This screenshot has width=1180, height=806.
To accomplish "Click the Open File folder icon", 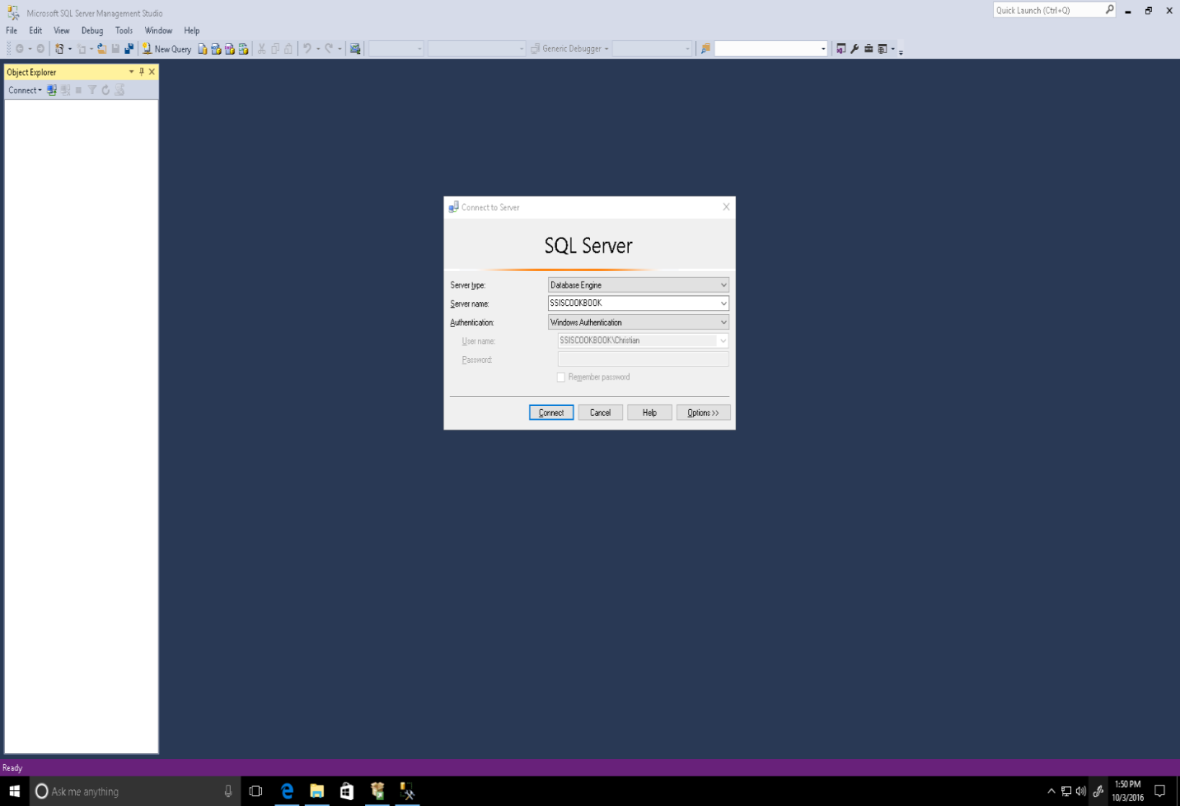I will tap(102, 49).
